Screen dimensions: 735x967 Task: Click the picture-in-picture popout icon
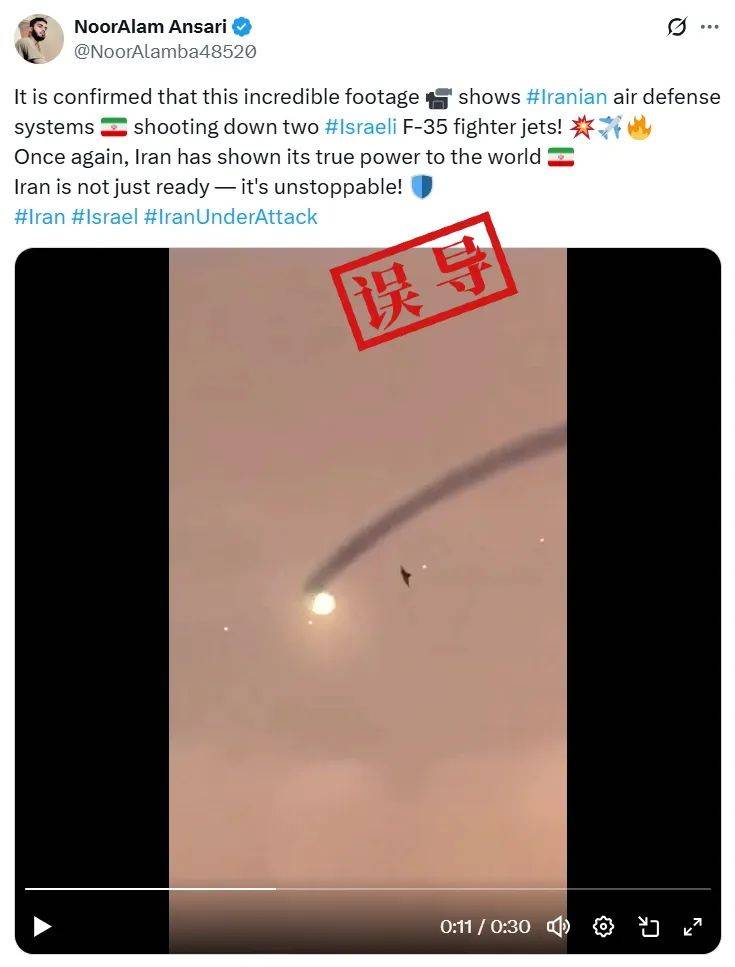pyautogui.click(x=648, y=926)
